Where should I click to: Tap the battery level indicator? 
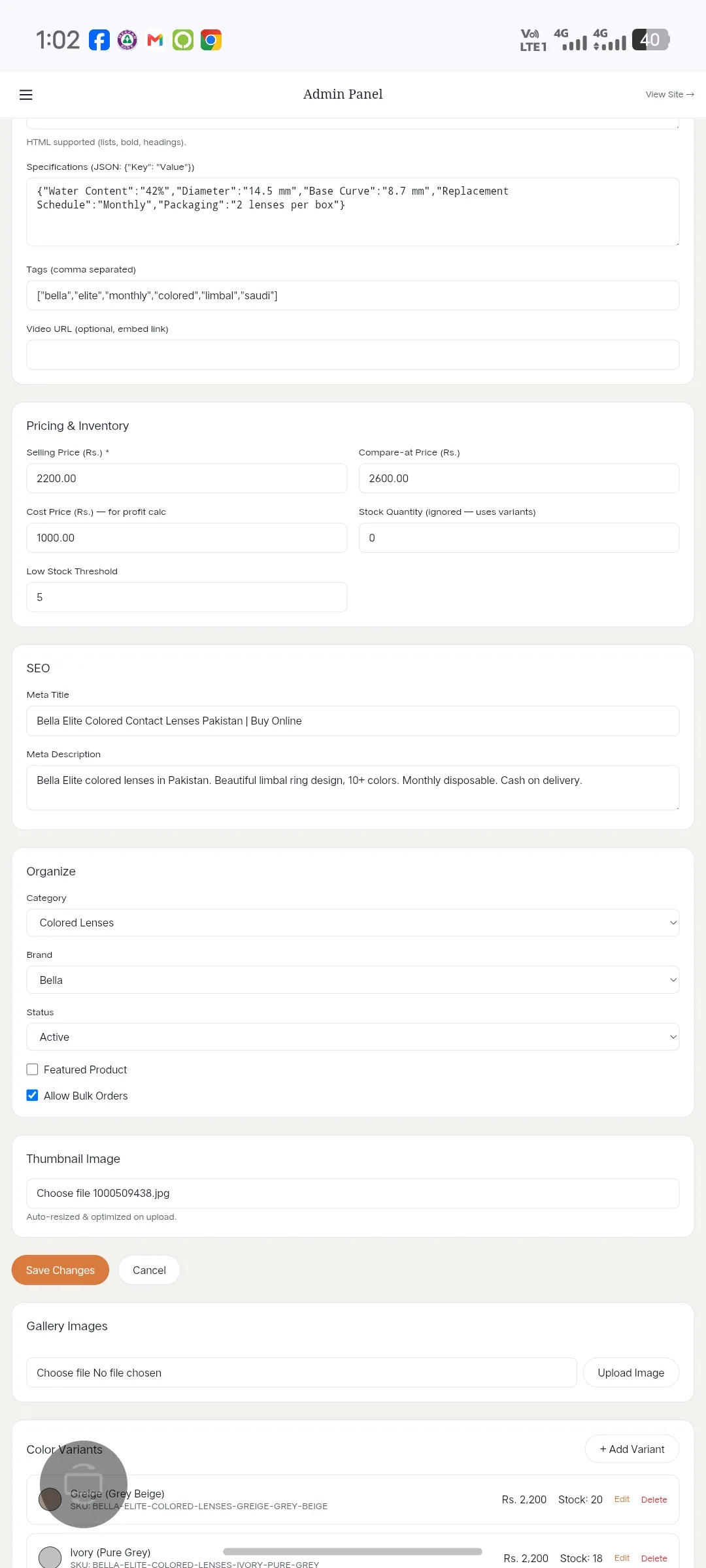tap(650, 40)
